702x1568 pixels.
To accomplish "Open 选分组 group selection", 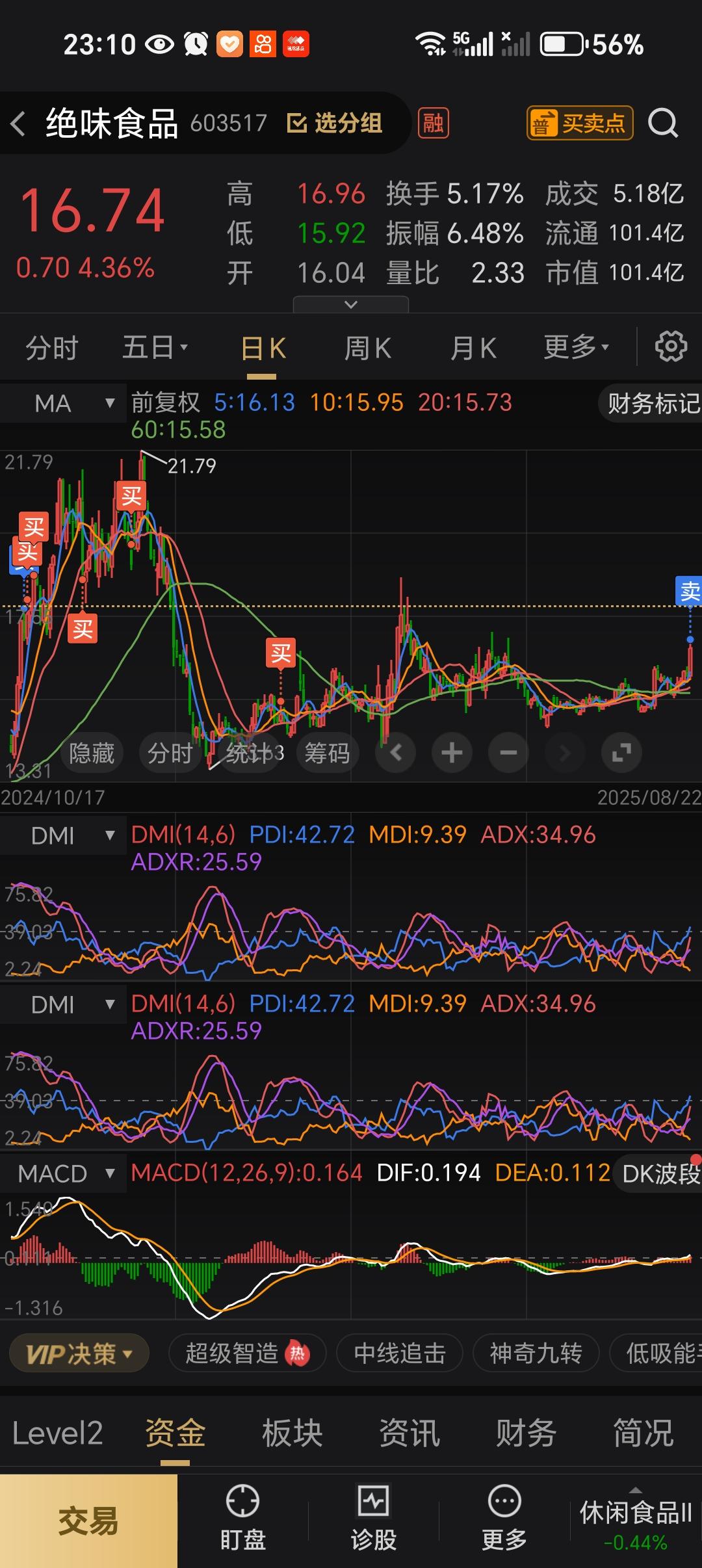I will [335, 123].
